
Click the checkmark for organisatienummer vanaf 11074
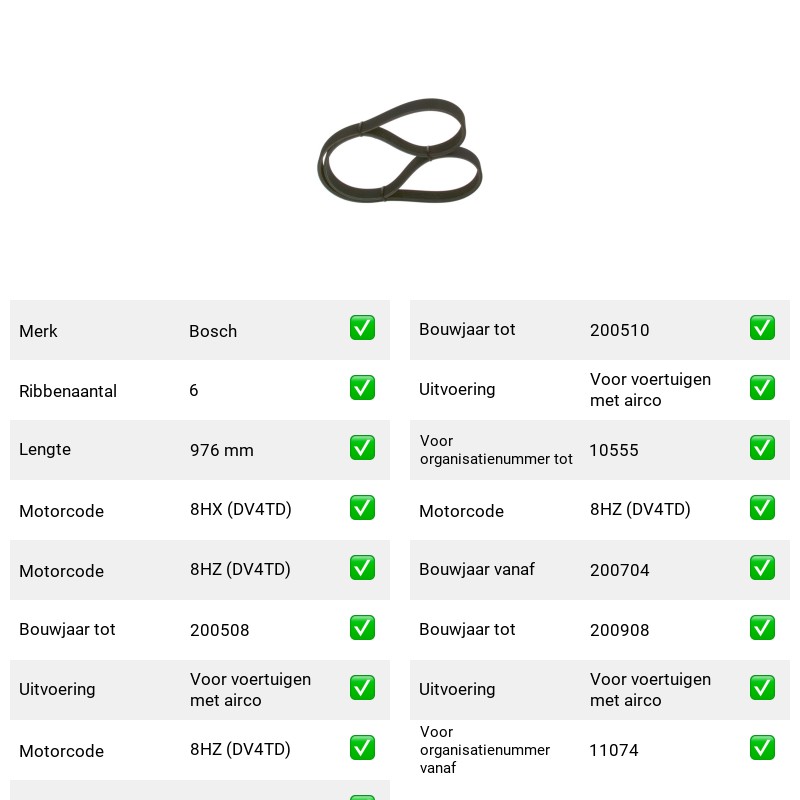click(762, 747)
